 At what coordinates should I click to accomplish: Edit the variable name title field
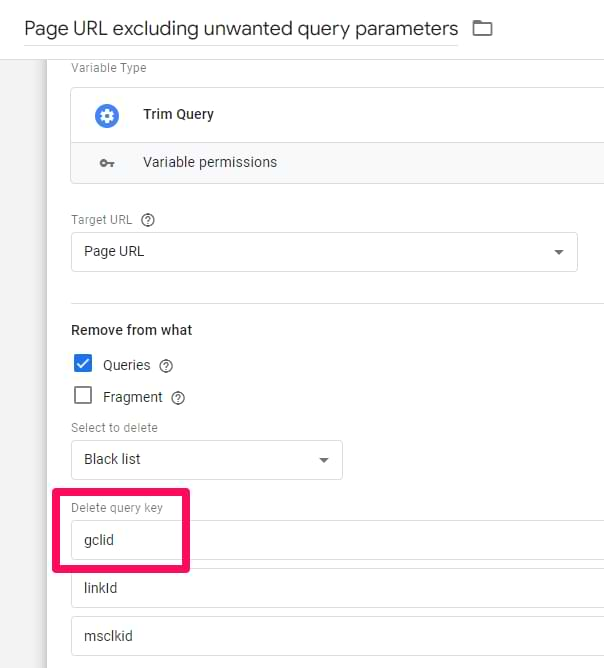coord(240,28)
